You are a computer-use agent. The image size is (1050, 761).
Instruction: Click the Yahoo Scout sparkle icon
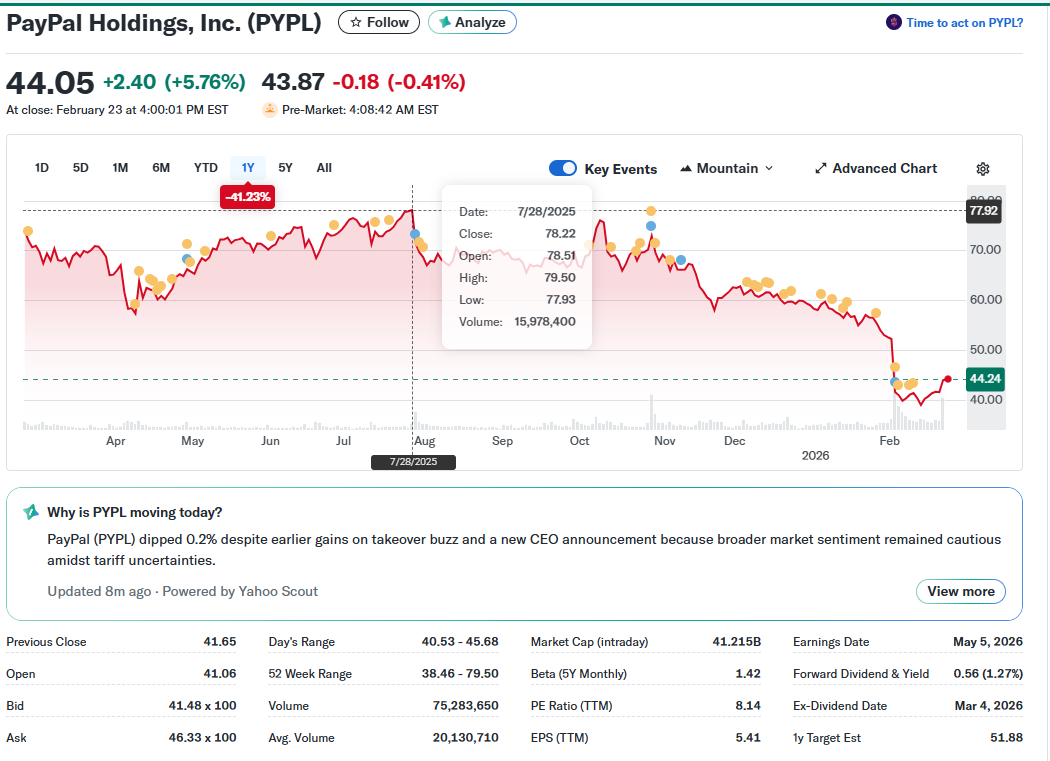coord(31,512)
